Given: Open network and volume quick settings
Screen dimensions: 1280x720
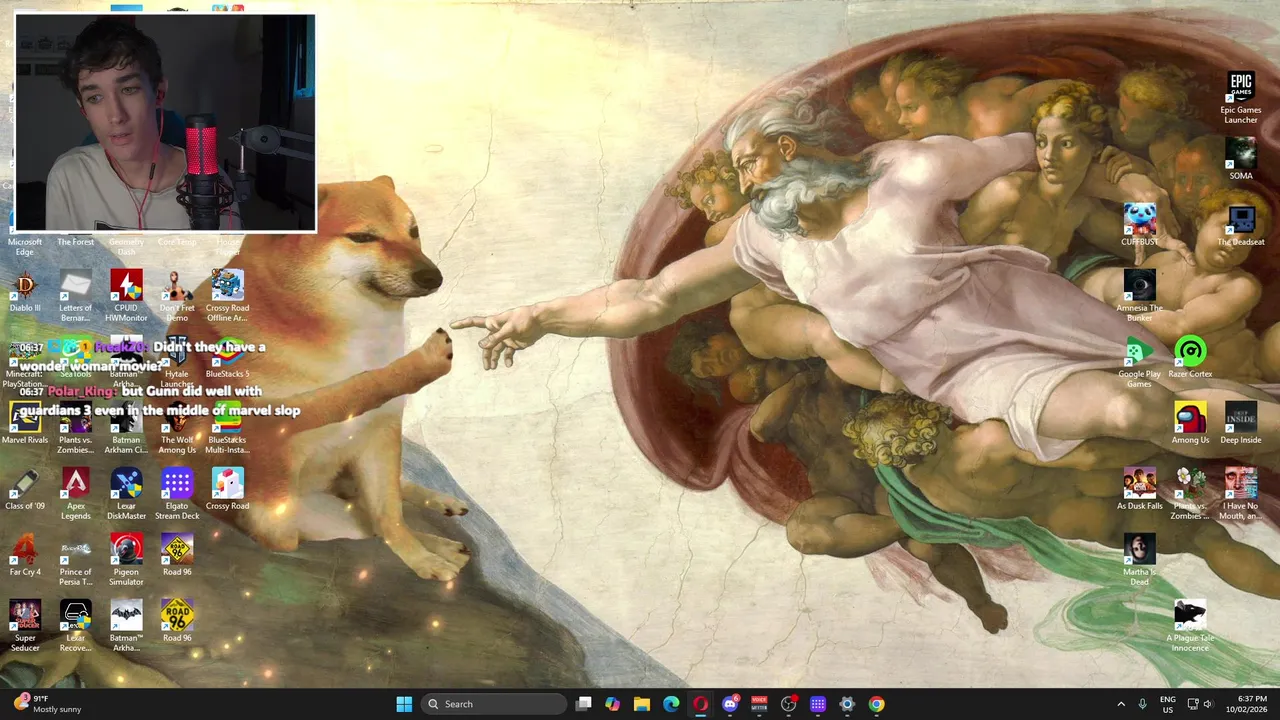Looking at the screenshot, I should click(1200, 704).
